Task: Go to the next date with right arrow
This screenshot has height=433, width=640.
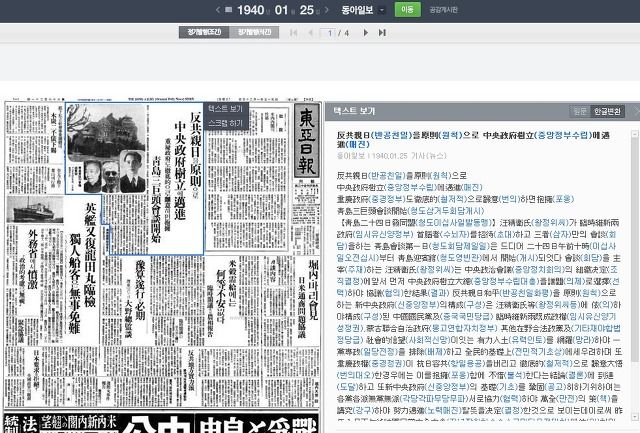Action: [326, 10]
